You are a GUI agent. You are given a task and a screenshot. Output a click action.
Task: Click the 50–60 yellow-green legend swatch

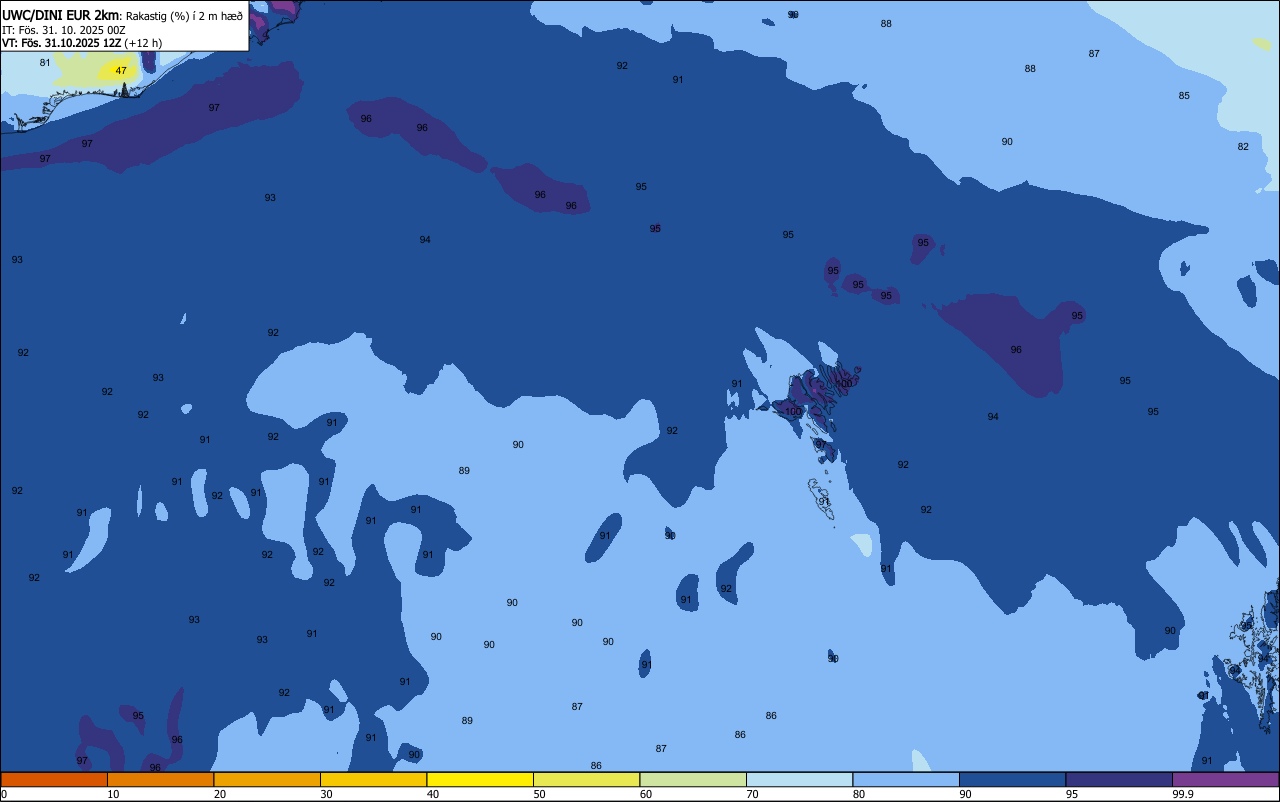[x=586, y=779]
